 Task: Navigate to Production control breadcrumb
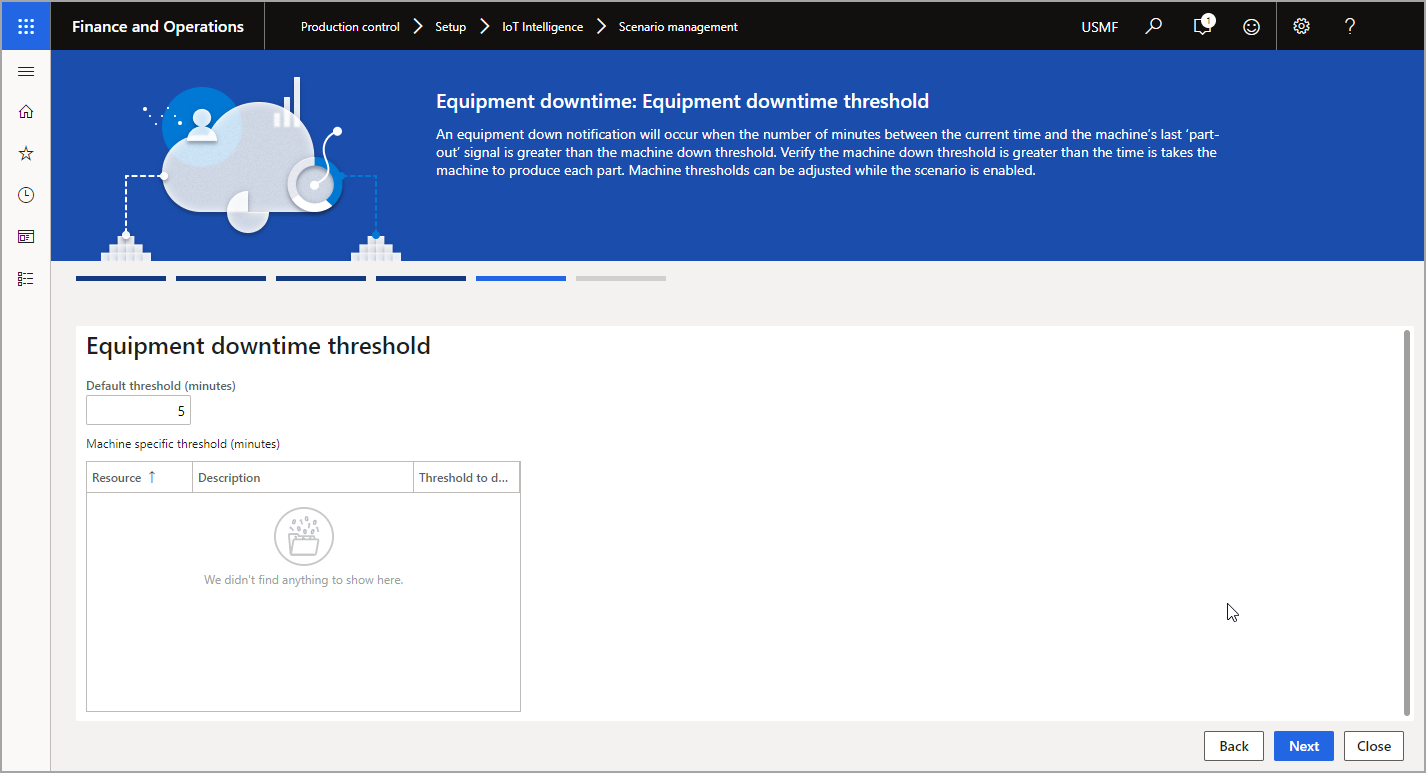350,27
